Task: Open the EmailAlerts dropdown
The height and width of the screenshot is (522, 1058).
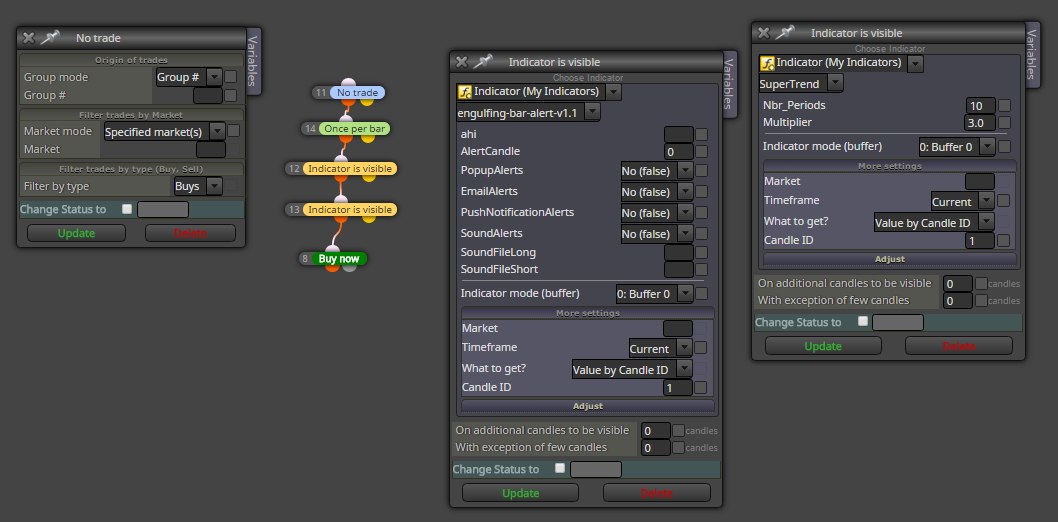Action: [x=657, y=192]
